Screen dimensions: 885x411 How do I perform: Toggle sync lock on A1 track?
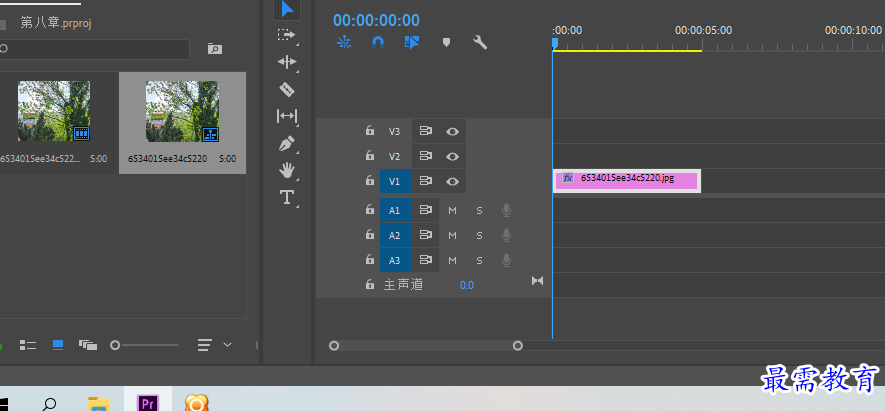tap(426, 210)
